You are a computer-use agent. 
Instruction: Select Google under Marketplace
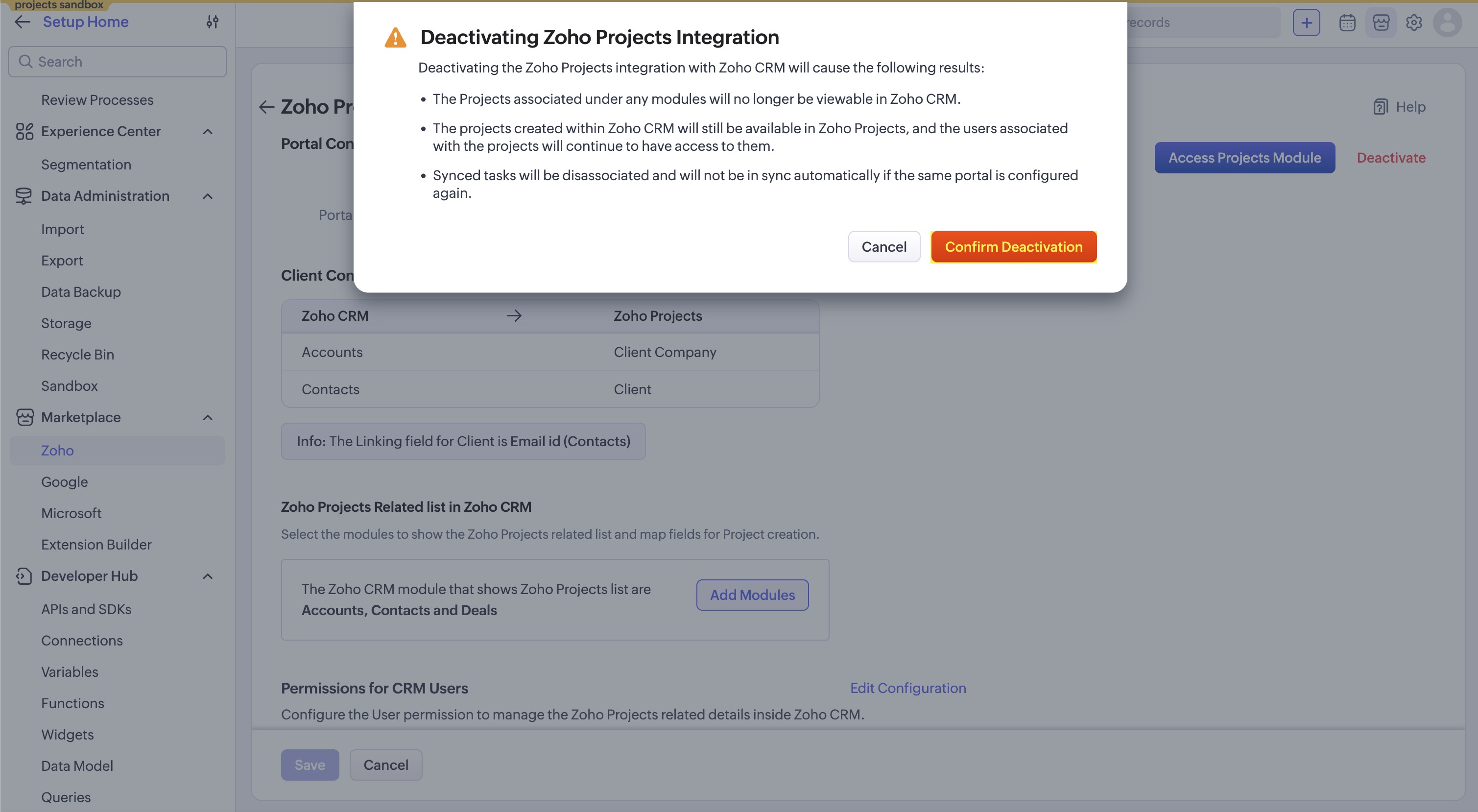click(x=64, y=482)
